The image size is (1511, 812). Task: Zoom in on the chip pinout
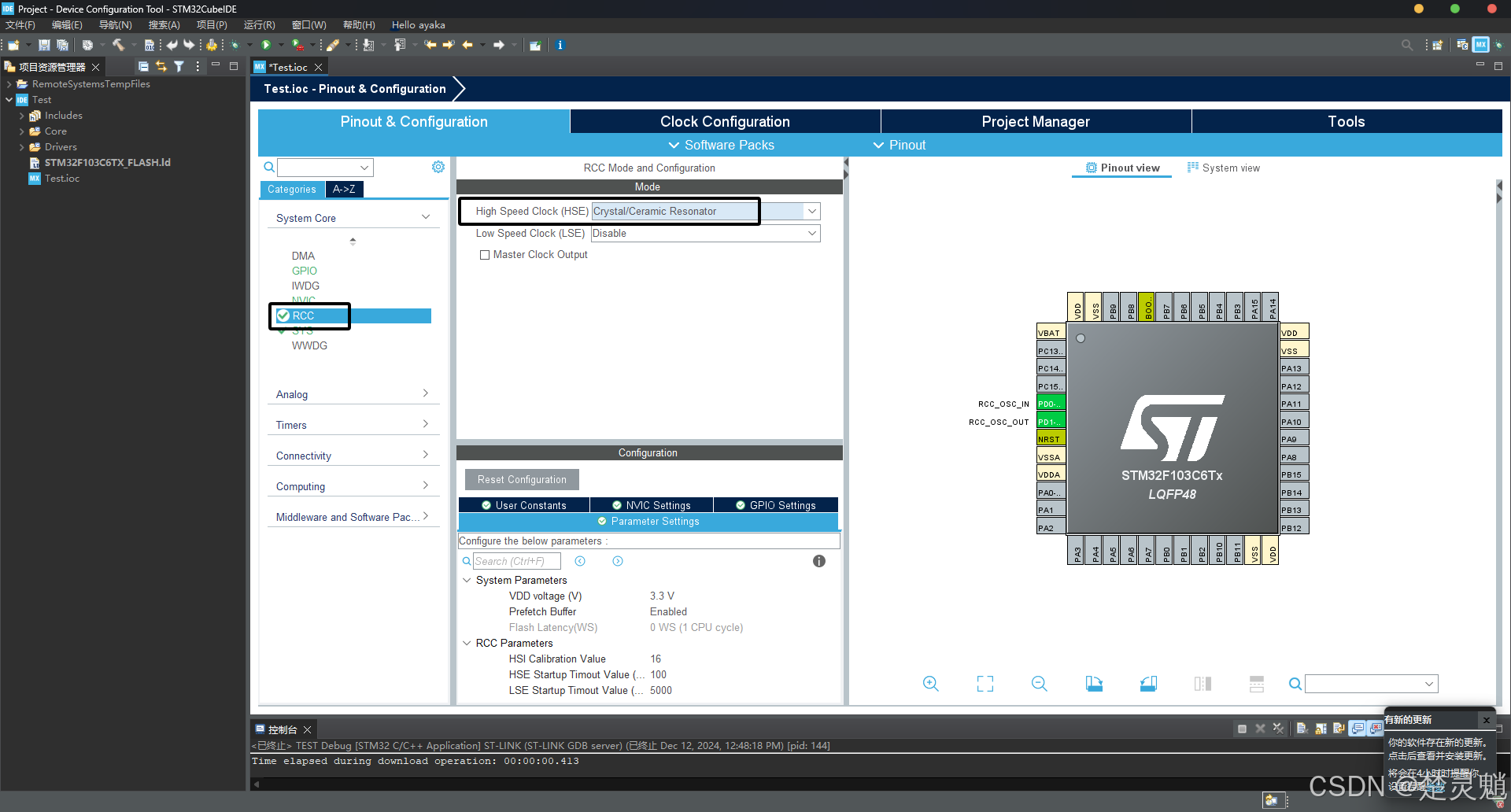[930, 684]
